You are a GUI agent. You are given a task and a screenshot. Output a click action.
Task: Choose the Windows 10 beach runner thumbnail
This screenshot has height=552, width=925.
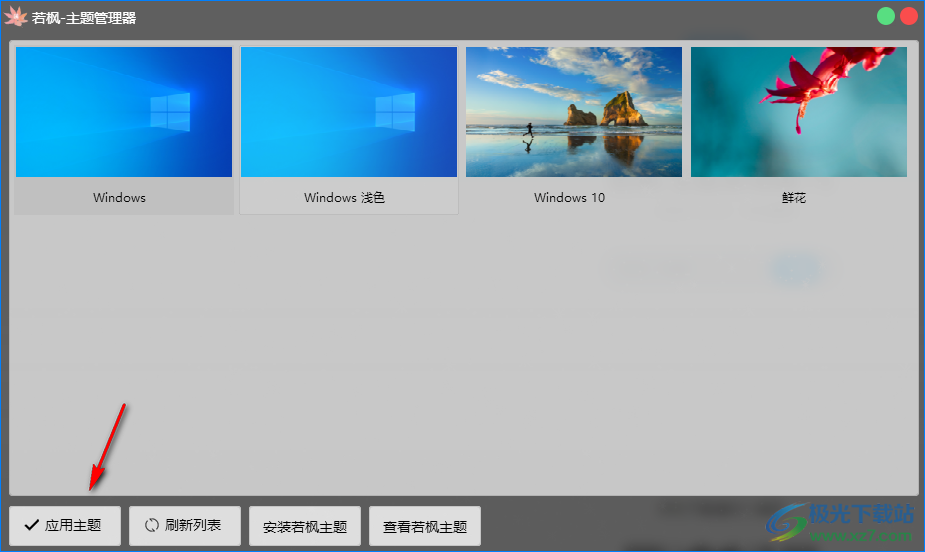574,112
